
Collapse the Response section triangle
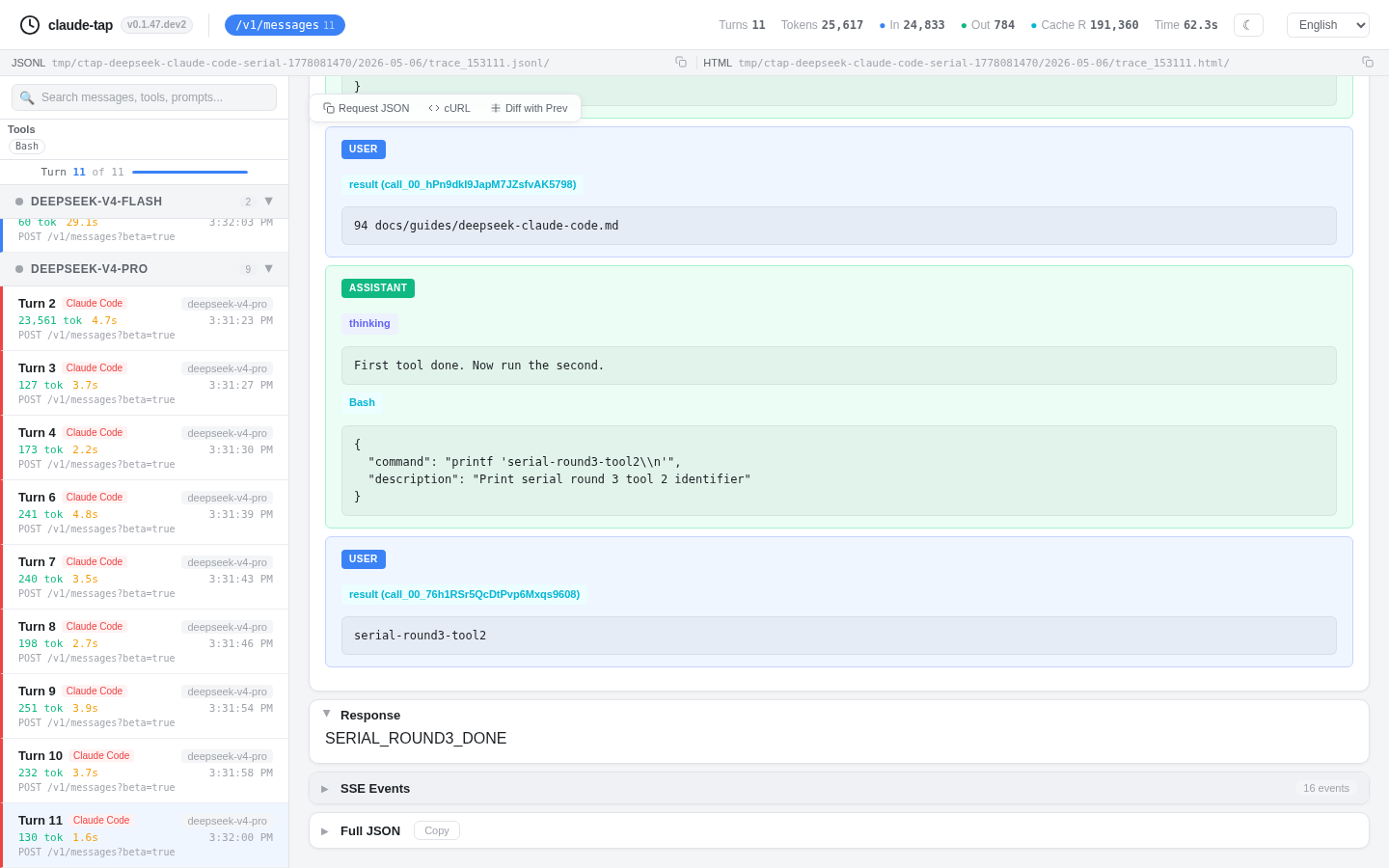(326, 714)
